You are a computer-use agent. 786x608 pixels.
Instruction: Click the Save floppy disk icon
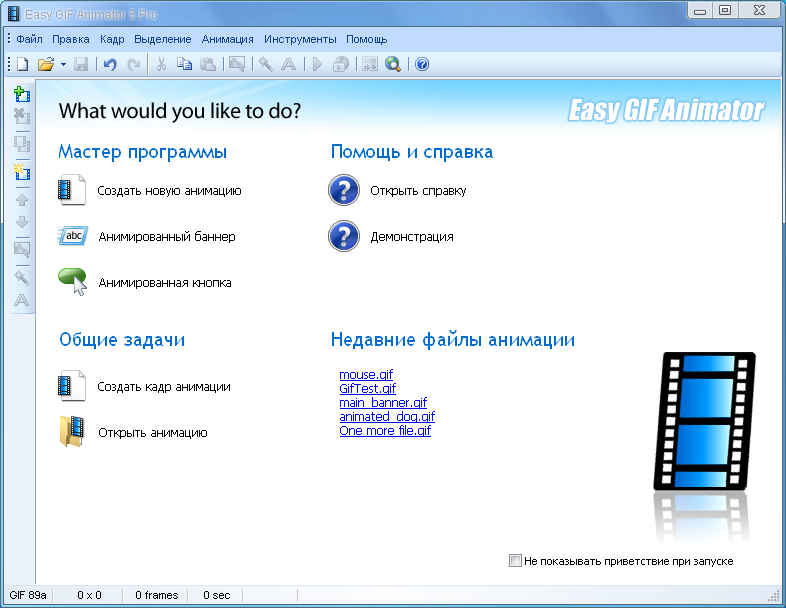pyautogui.click(x=81, y=64)
